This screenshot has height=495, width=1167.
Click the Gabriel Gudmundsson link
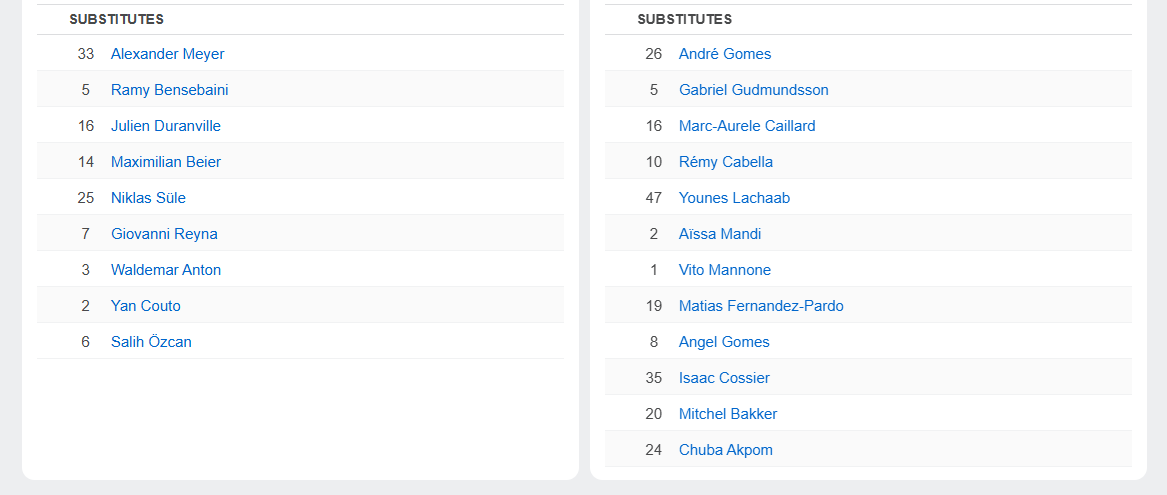(753, 90)
